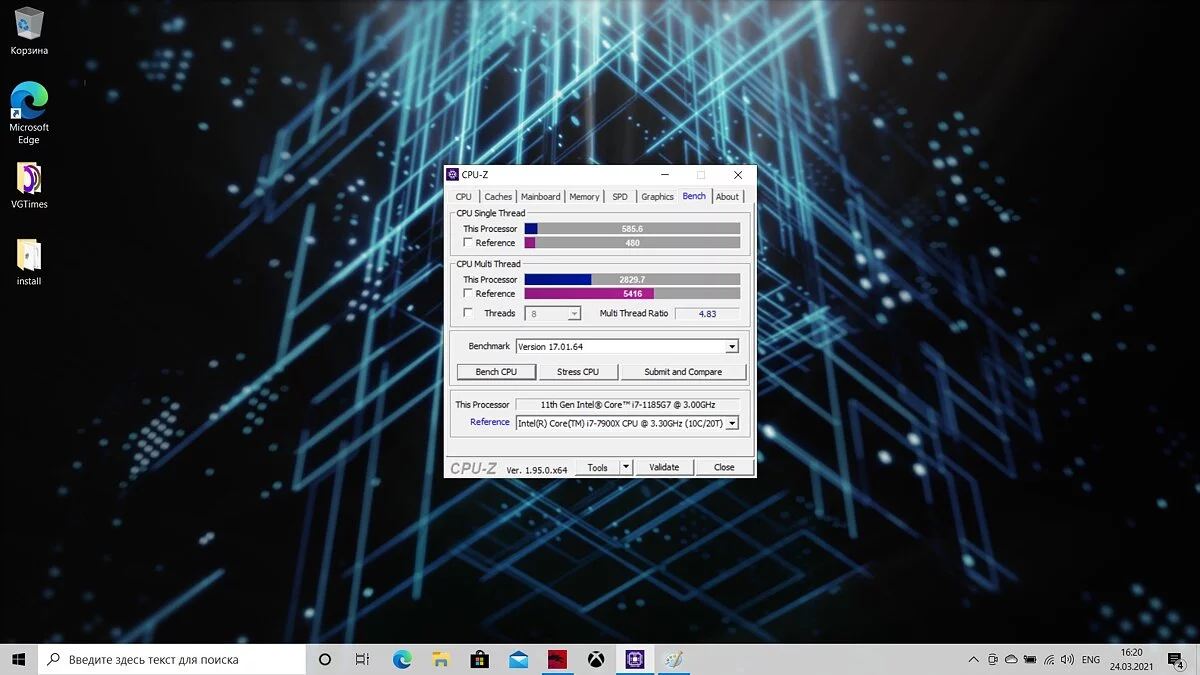Click the Stress CPU button
The height and width of the screenshot is (675, 1200).
pyautogui.click(x=578, y=372)
